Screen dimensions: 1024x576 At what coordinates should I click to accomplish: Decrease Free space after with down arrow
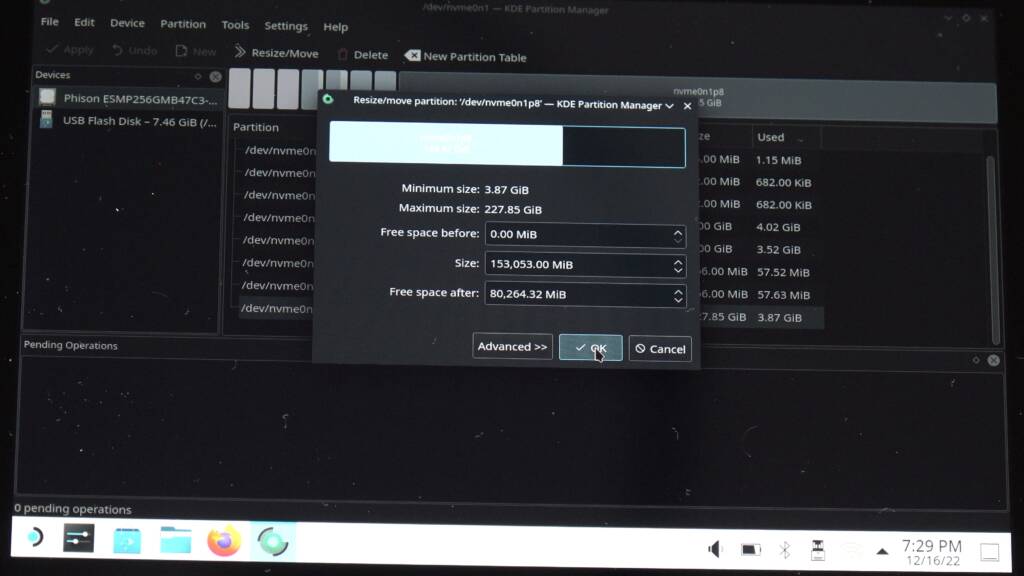click(x=678, y=300)
